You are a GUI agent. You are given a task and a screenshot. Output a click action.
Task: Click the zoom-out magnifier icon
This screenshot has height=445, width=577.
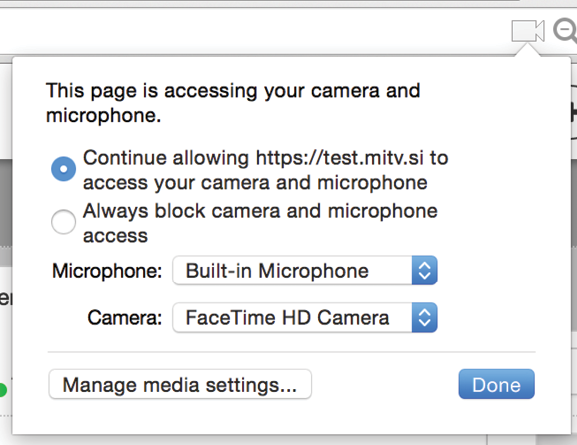point(566,30)
